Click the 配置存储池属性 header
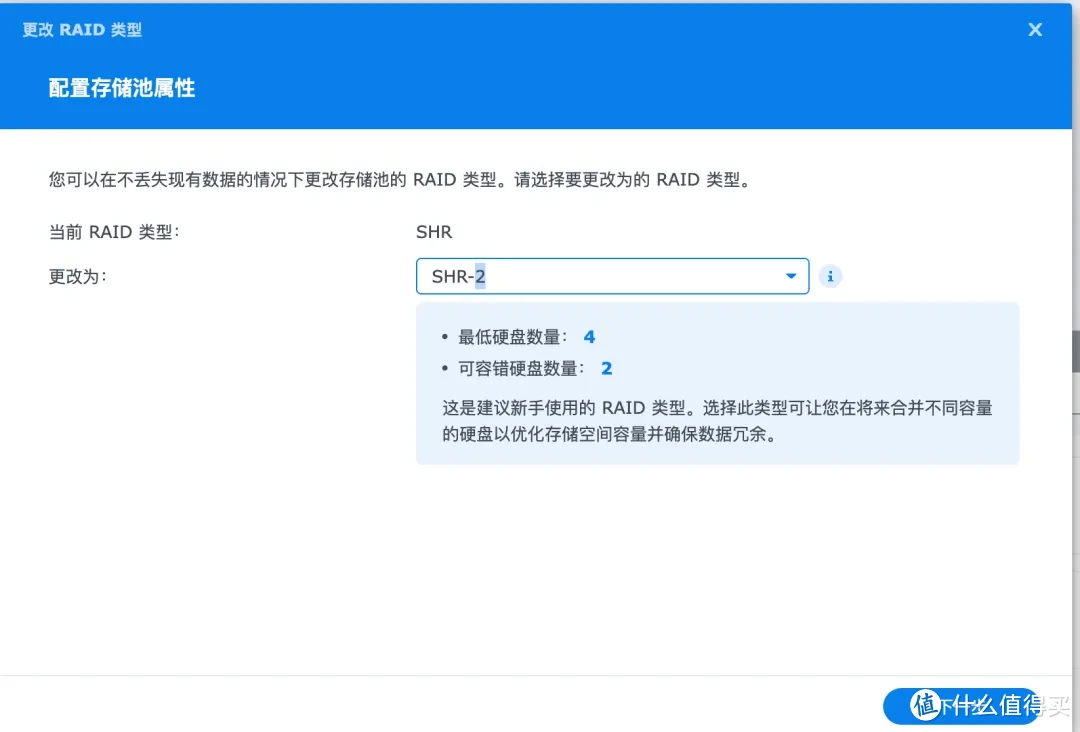1080x732 pixels. pyautogui.click(x=122, y=88)
